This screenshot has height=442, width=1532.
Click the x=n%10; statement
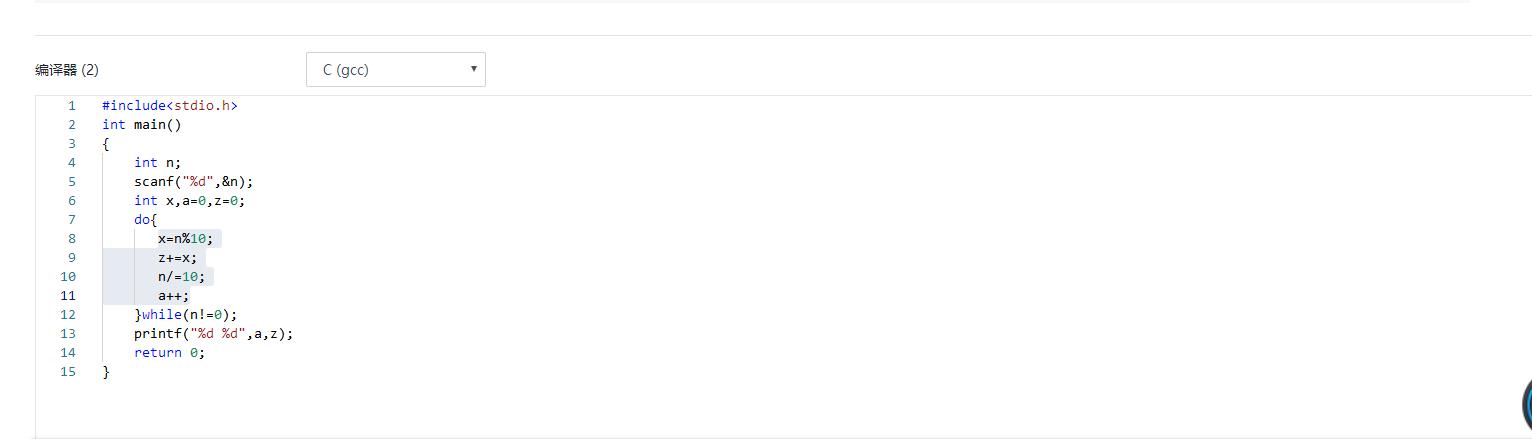point(185,239)
